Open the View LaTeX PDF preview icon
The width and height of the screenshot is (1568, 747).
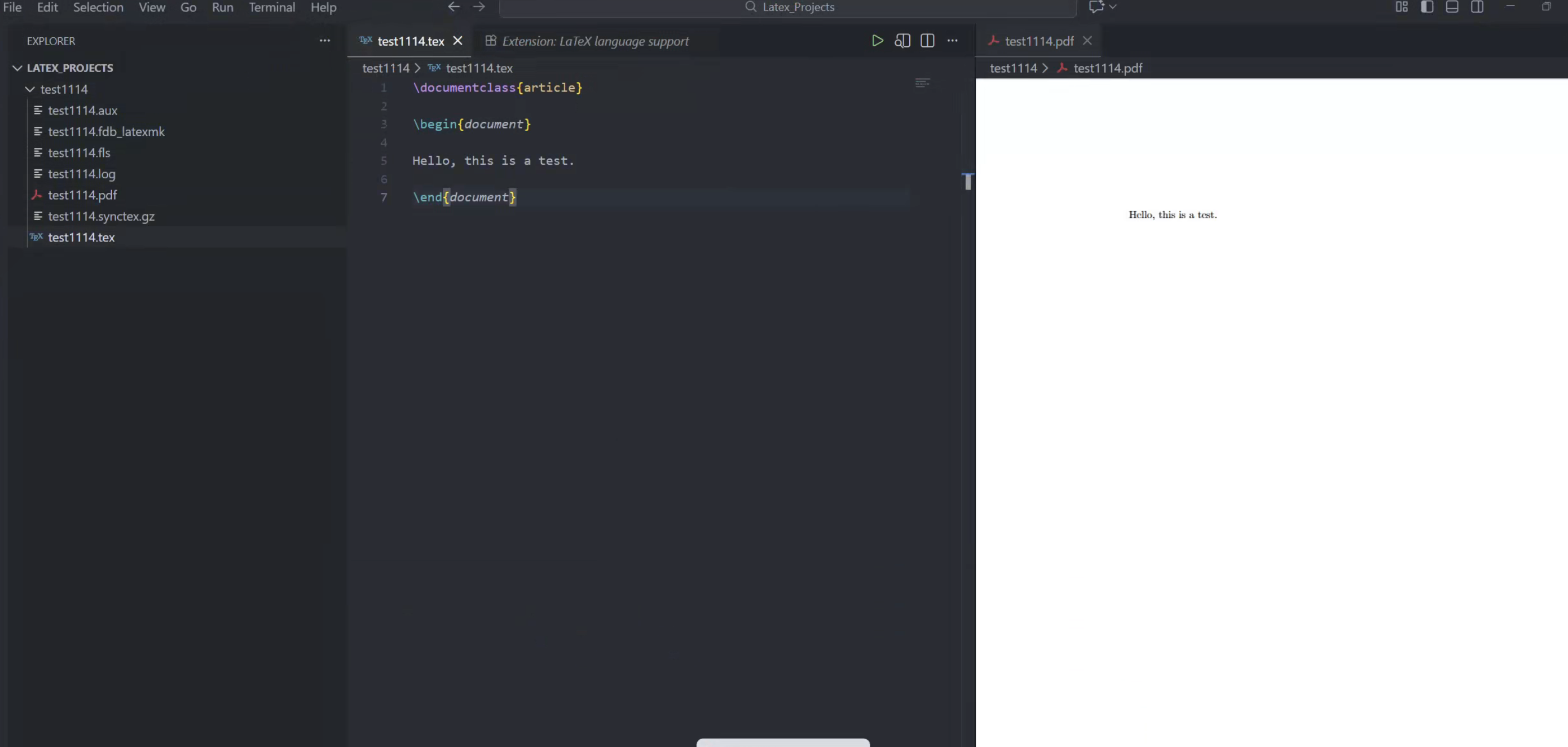[x=902, y=41]
